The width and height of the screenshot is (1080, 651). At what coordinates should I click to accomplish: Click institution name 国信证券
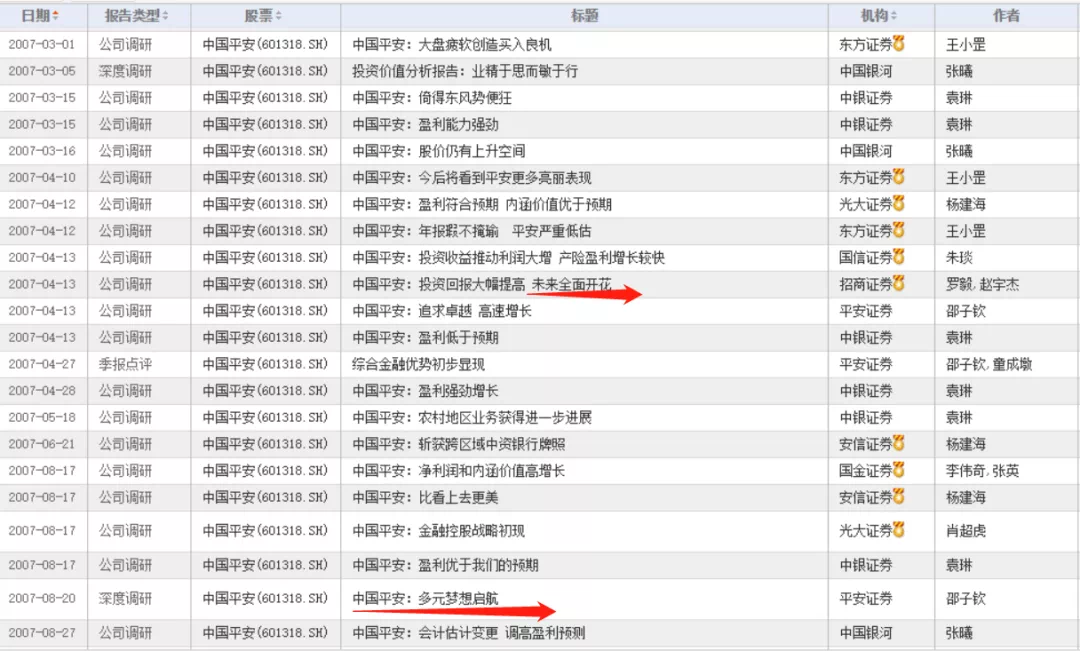pyautogui.click(x=866, y=258)
